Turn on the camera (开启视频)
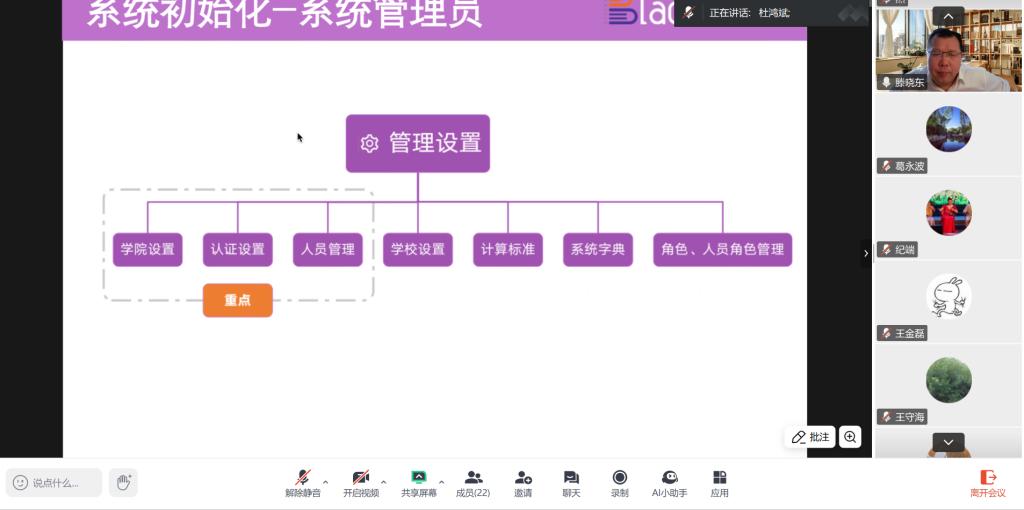Image resolution: width=1024 pixels, height=510 pixels. [x=361, y=479]
